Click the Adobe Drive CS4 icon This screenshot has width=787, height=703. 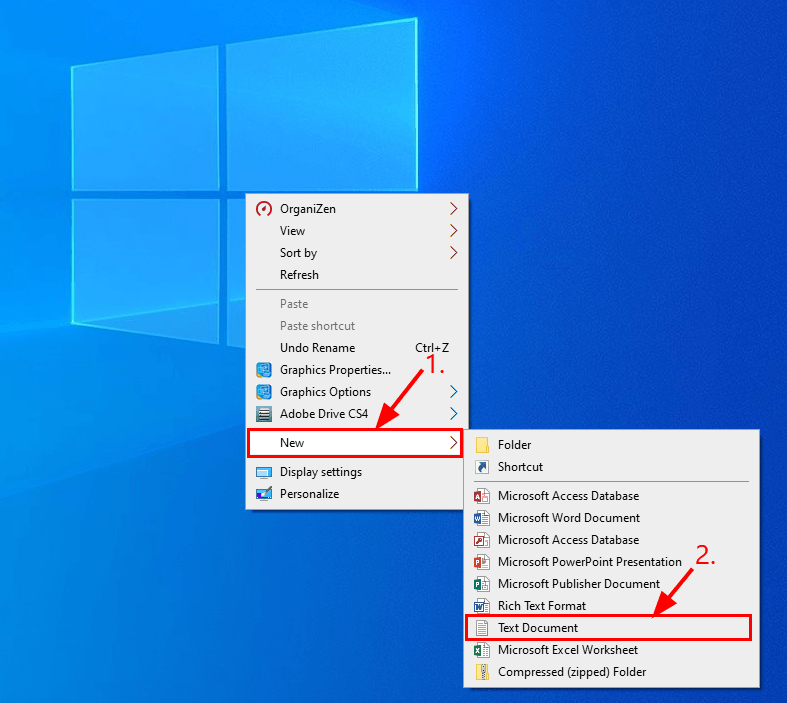click(x=264, y=414)
